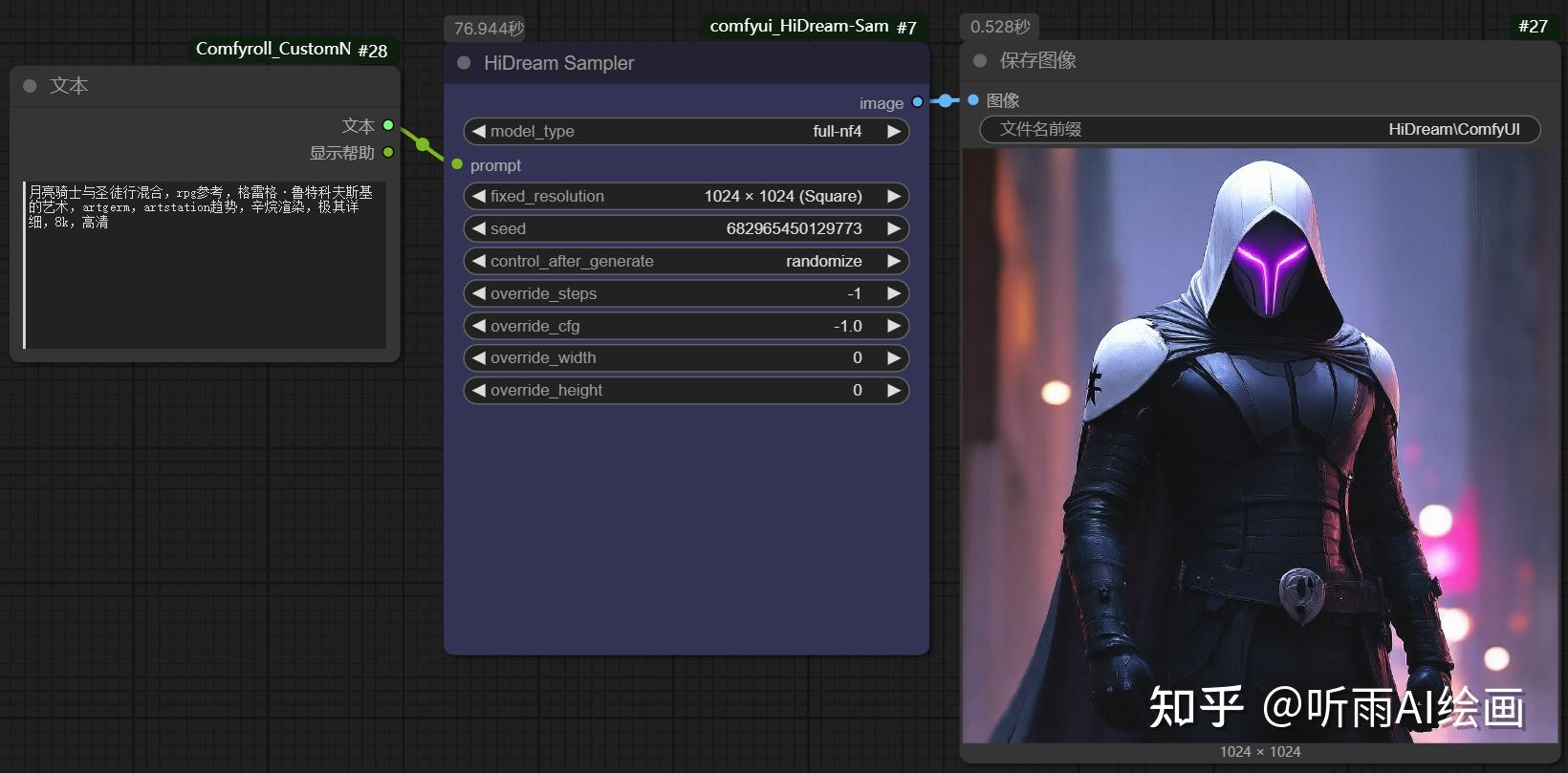This screenshot has width=1568, height=773.
Task: Open the fixed_resolution value dropdown
Action: 783,196
